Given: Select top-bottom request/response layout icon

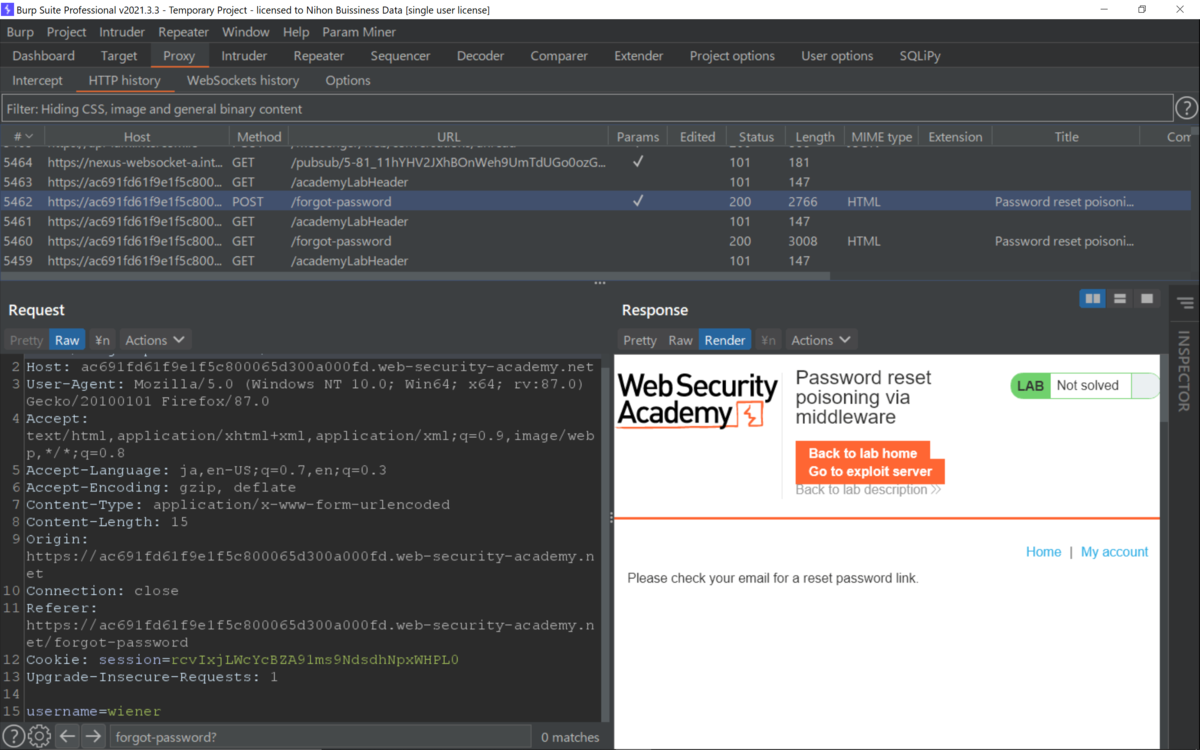Looking at the screenshot, I should point(1120,298).
